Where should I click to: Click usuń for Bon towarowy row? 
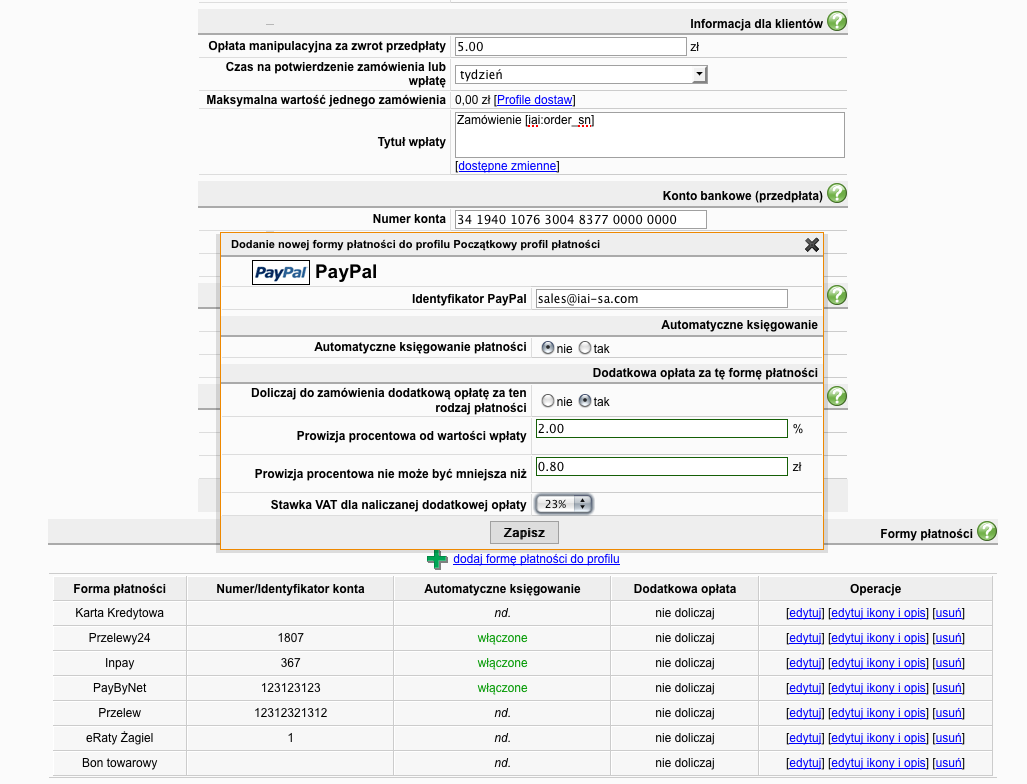point(948,762)
